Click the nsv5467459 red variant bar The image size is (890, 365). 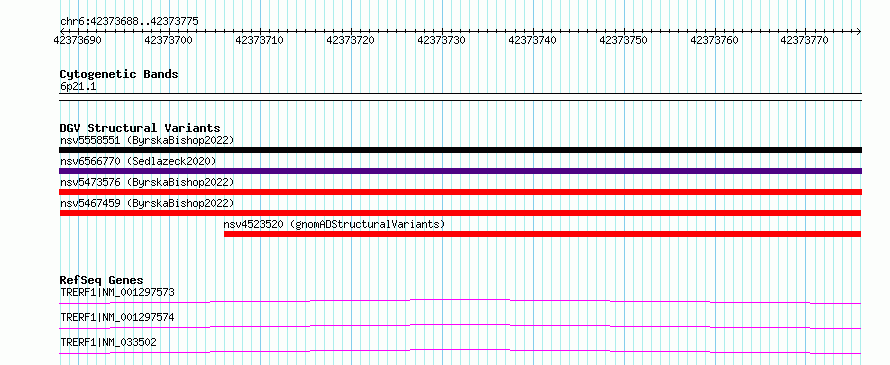pyautogui.click(x=460, y=213)
